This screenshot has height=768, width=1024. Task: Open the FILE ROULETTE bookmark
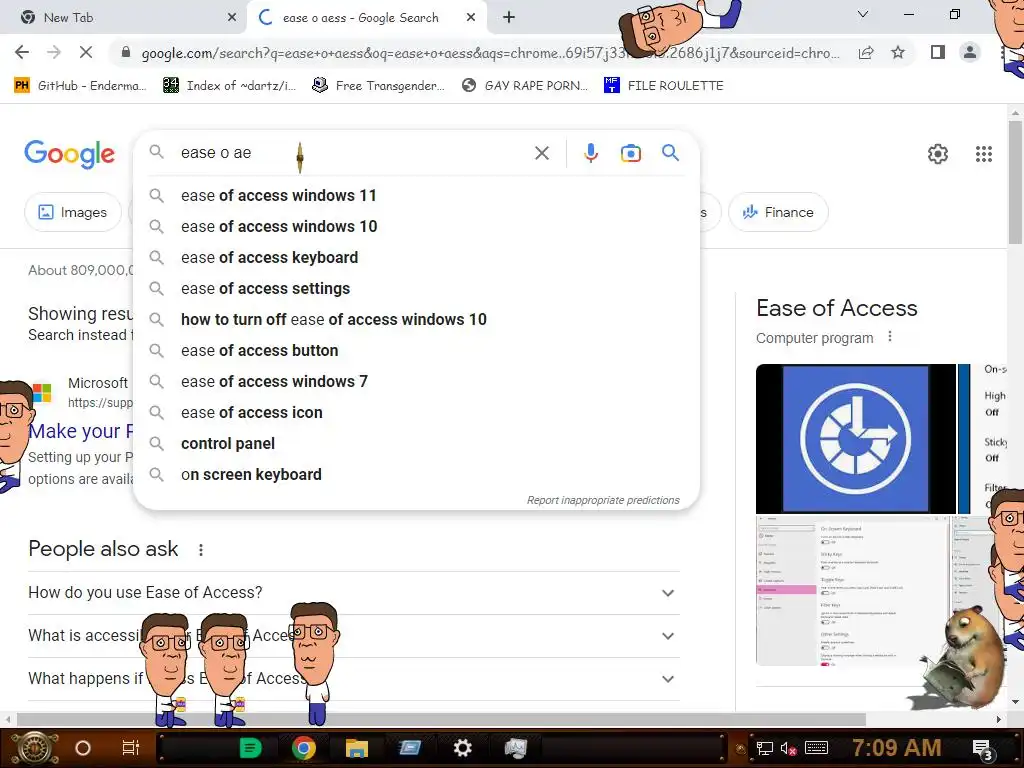pyautogui.click(x=664, y=86)
